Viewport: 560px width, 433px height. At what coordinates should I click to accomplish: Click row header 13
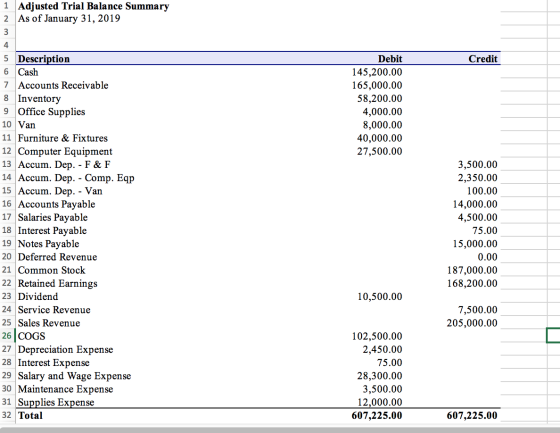click(x=7, y=164)
